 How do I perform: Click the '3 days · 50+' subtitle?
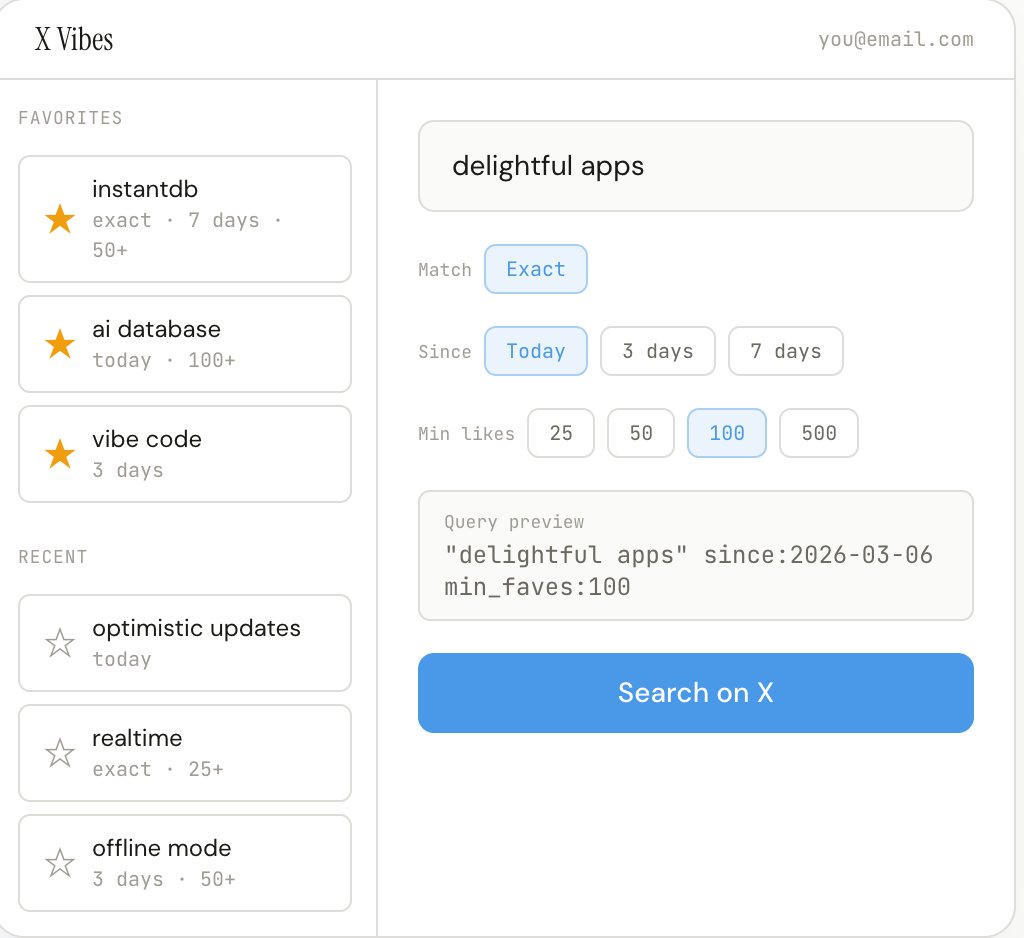click(x=164, y=879)
